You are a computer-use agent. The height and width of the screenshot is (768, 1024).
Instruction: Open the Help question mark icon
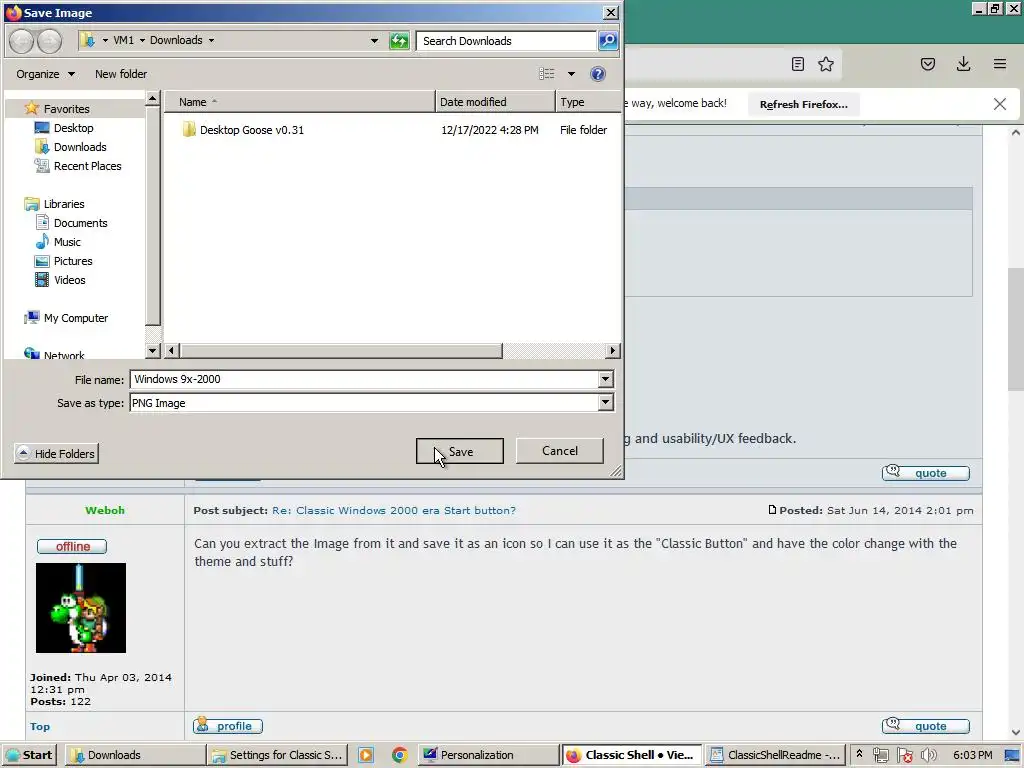click(x=598, y=74)
